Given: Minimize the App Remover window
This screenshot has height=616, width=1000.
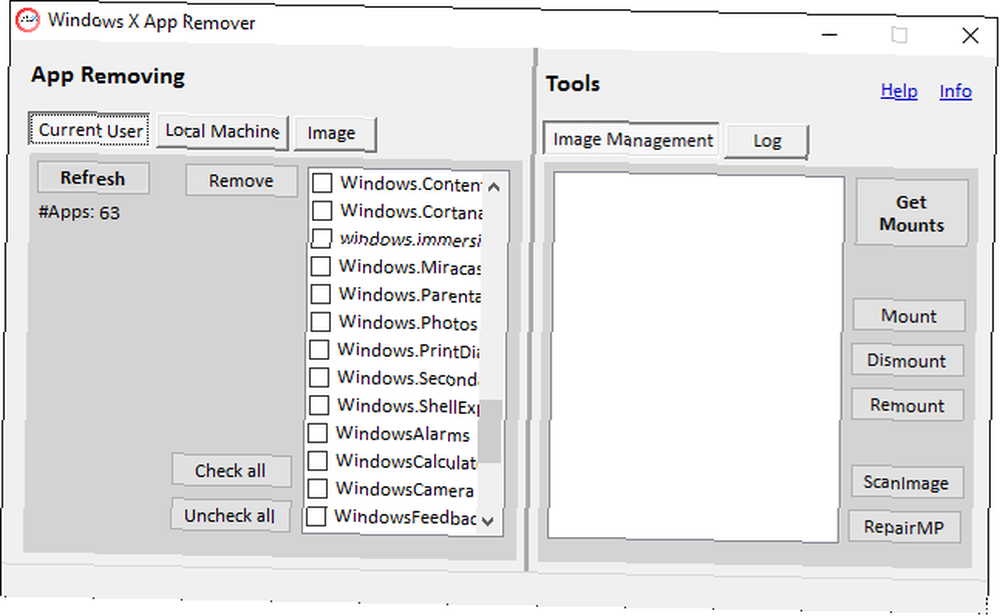Looking at the screenshot, I should pyautogui.click(x=829, y=35).
